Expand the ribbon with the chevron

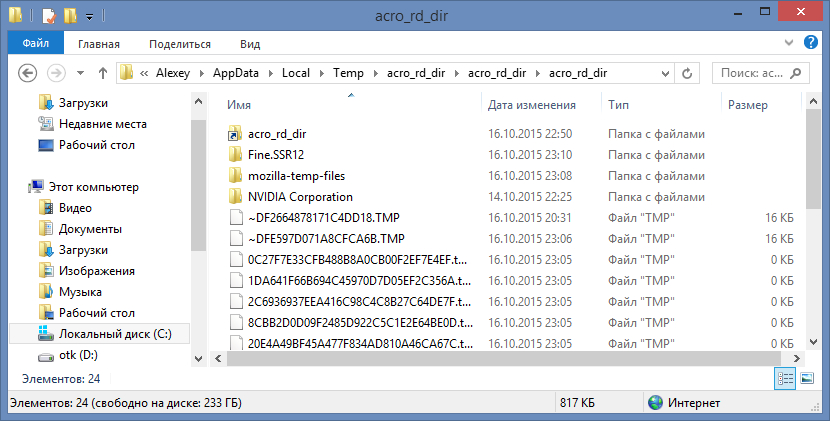tap(789, 42)
